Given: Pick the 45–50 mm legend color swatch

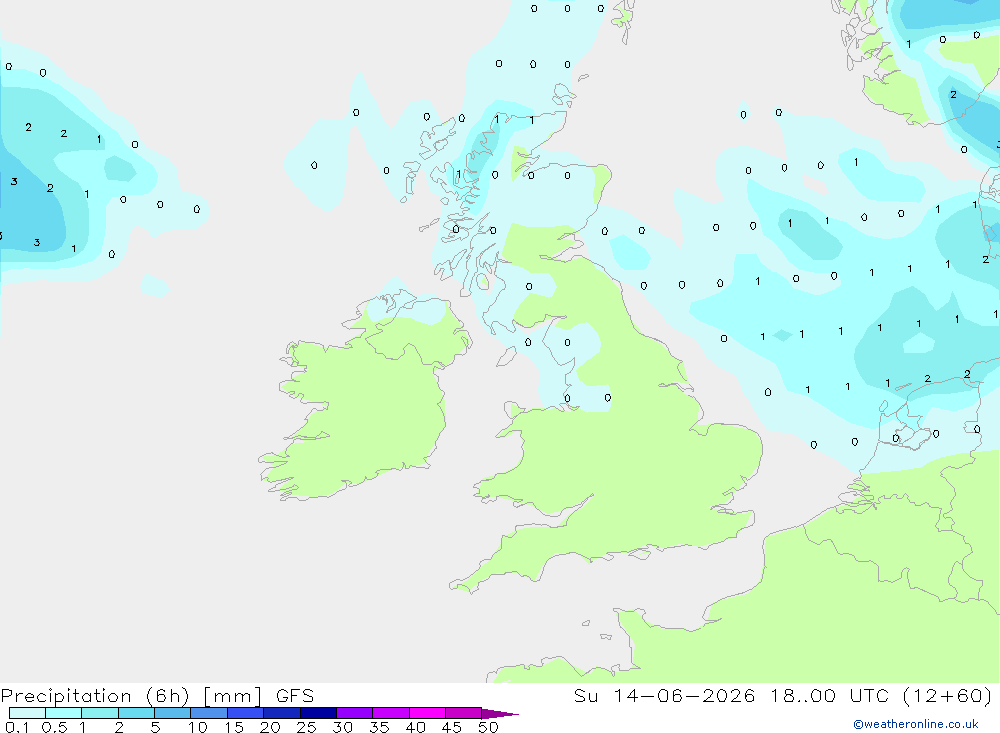Looking at the screenshot, I should click(x=464, y=713).
